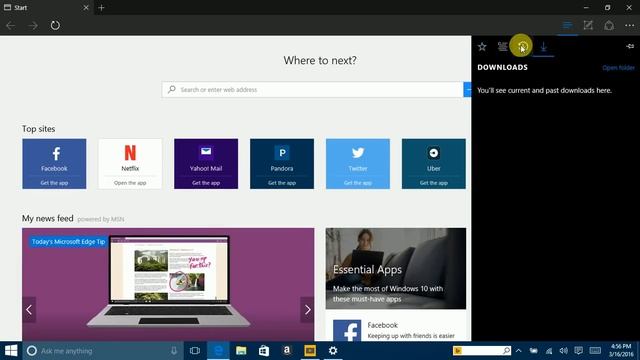
Task: Pin the Hub pane open
Action: (630, 46)
